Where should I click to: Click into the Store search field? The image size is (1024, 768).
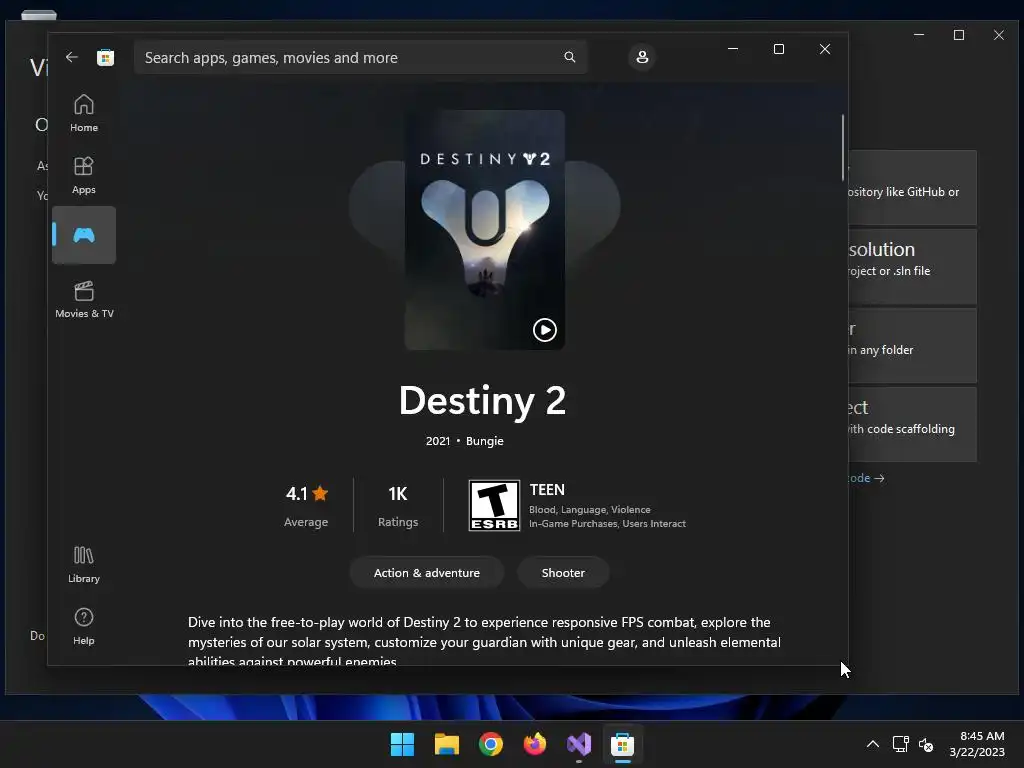coord(360,57)
